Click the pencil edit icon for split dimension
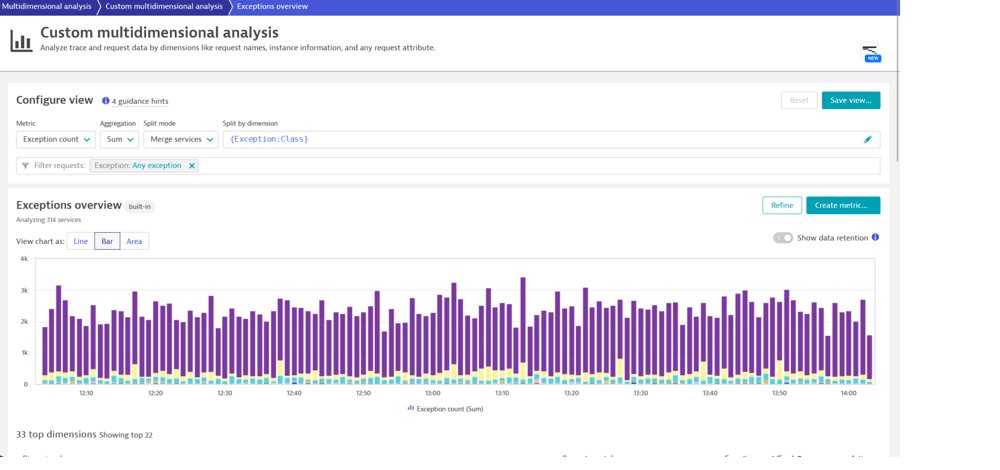The width and height of the screenshot is (1000, 470). (867, 140)
